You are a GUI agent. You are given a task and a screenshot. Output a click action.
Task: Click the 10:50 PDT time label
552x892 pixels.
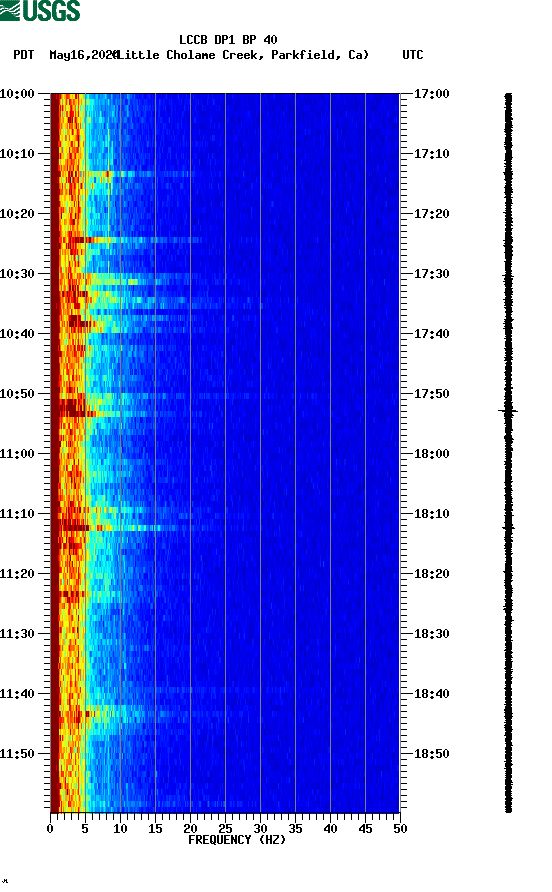coord(17,394)
